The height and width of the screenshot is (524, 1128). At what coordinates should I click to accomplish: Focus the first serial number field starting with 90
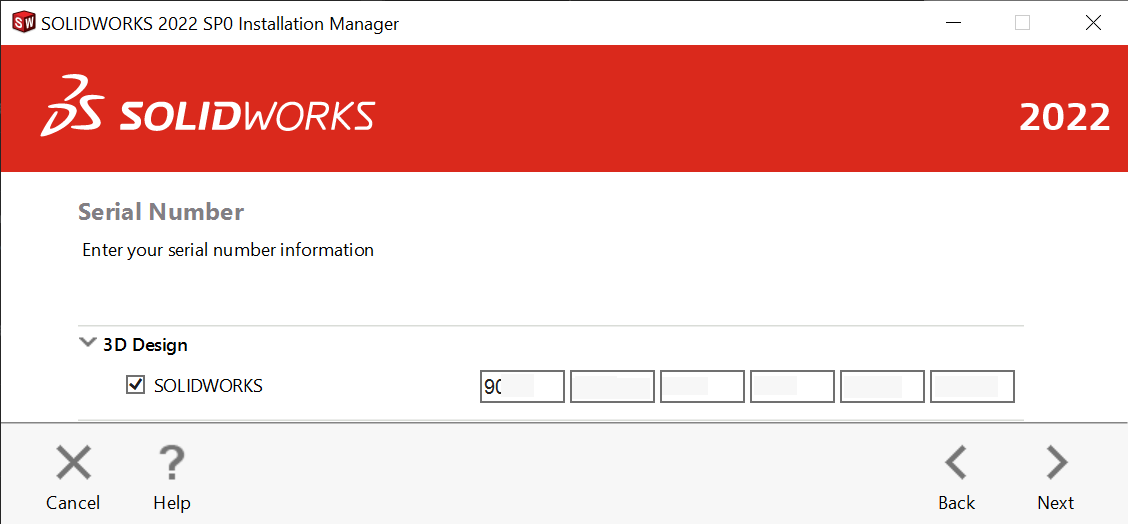522,387
